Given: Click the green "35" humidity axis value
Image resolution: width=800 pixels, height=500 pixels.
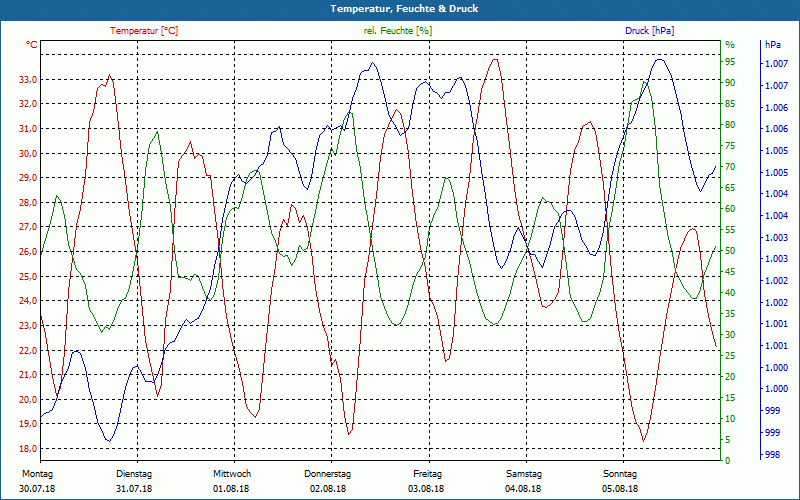Looking at the screenshot, I should (730, 314).
